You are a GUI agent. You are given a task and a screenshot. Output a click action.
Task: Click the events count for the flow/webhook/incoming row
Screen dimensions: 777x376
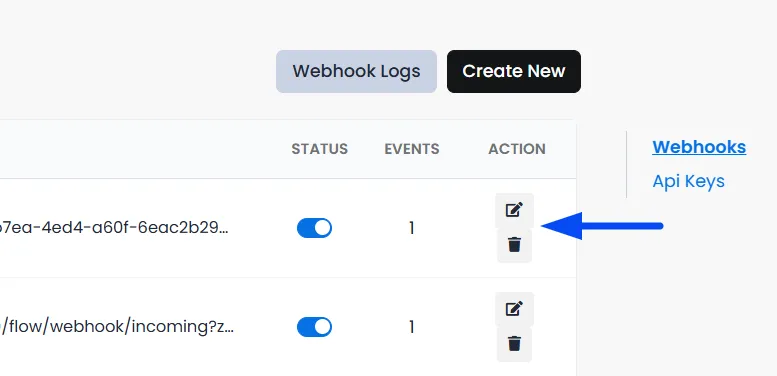coord(411,327)
